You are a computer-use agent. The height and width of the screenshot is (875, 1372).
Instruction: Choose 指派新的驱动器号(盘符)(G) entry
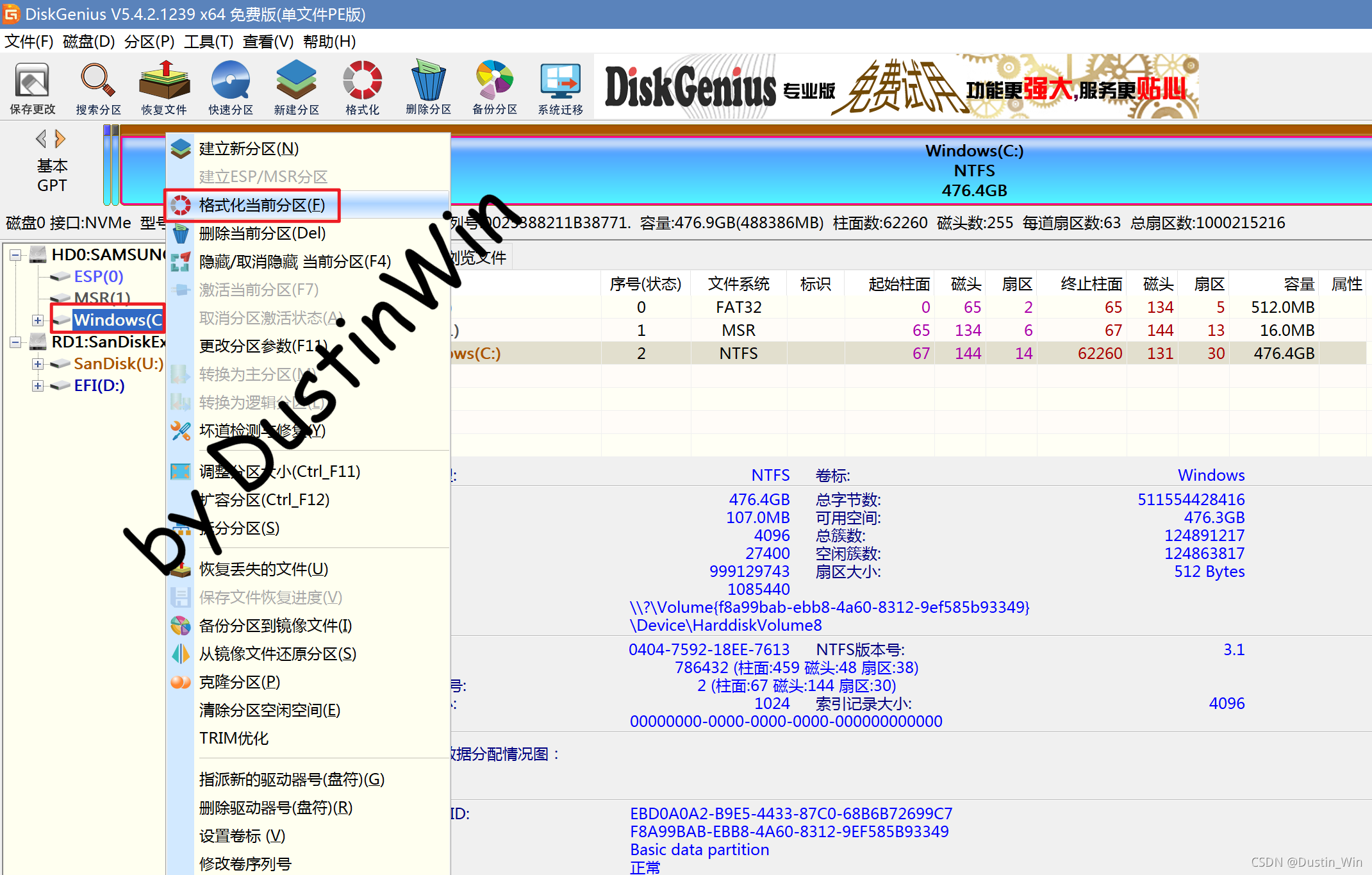pos(308,779)
